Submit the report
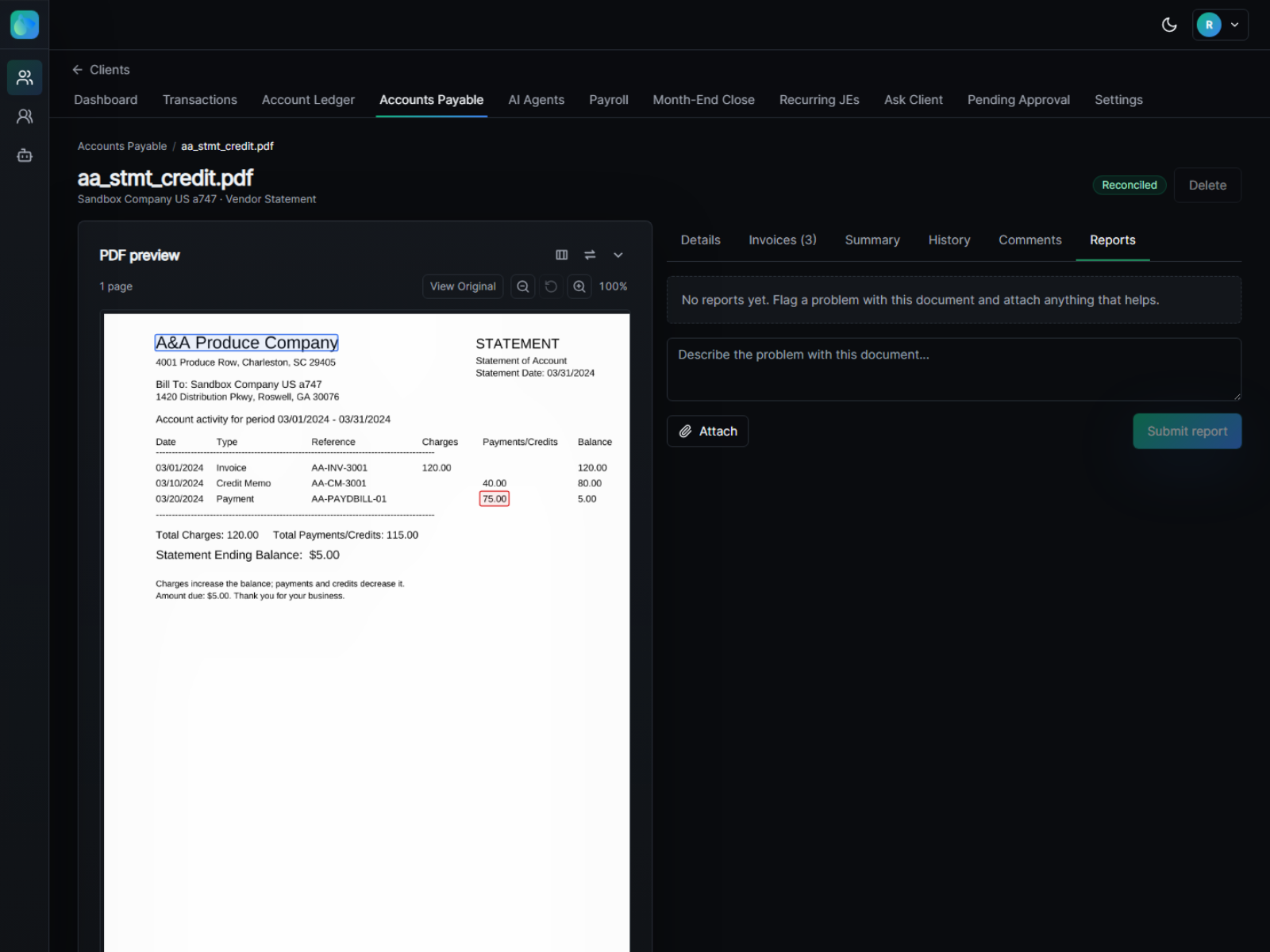1270x952 pixels. pos(1187,431)
